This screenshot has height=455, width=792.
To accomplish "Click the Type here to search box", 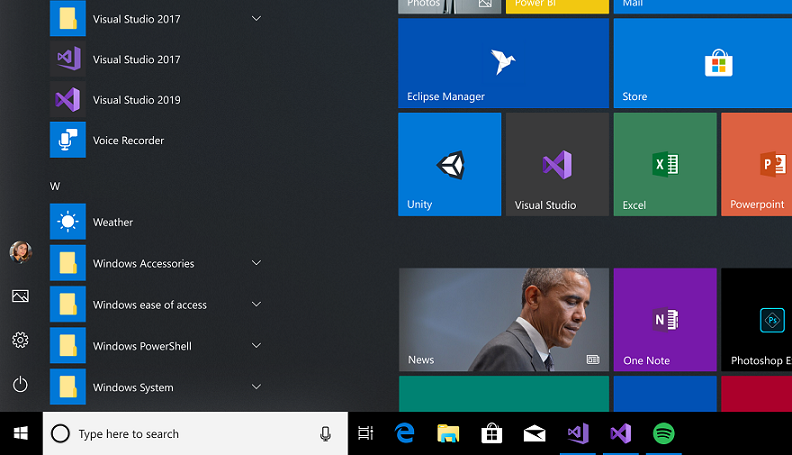I will click(x=190, y=434).
